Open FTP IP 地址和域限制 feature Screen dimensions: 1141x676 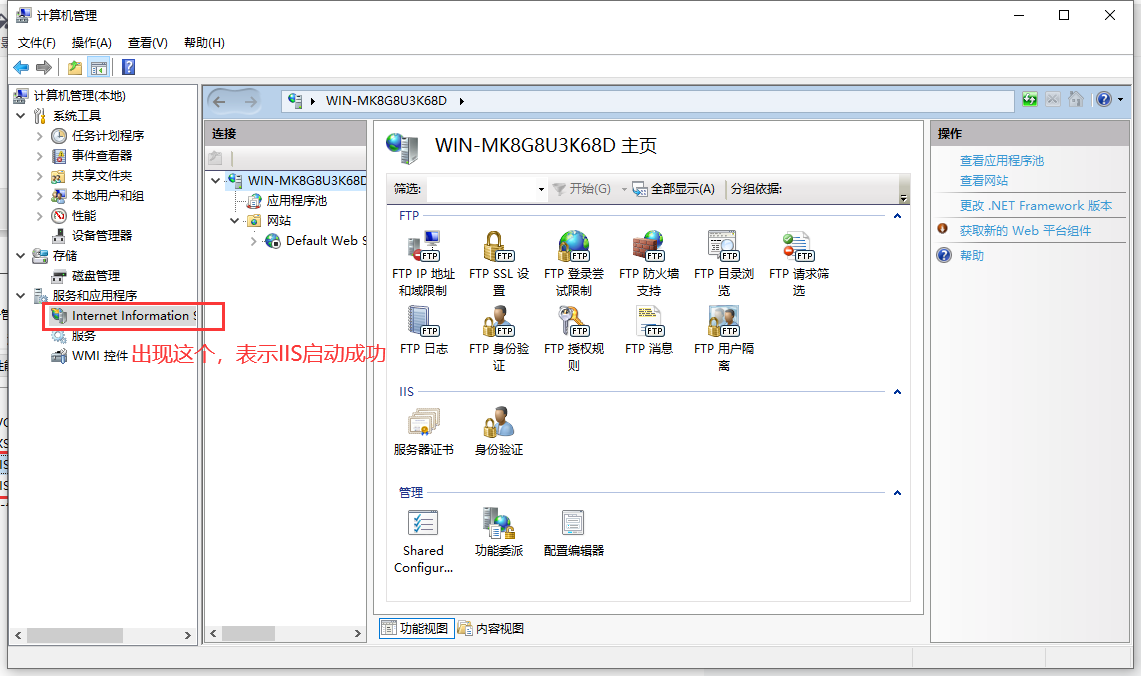click(423, 263)
